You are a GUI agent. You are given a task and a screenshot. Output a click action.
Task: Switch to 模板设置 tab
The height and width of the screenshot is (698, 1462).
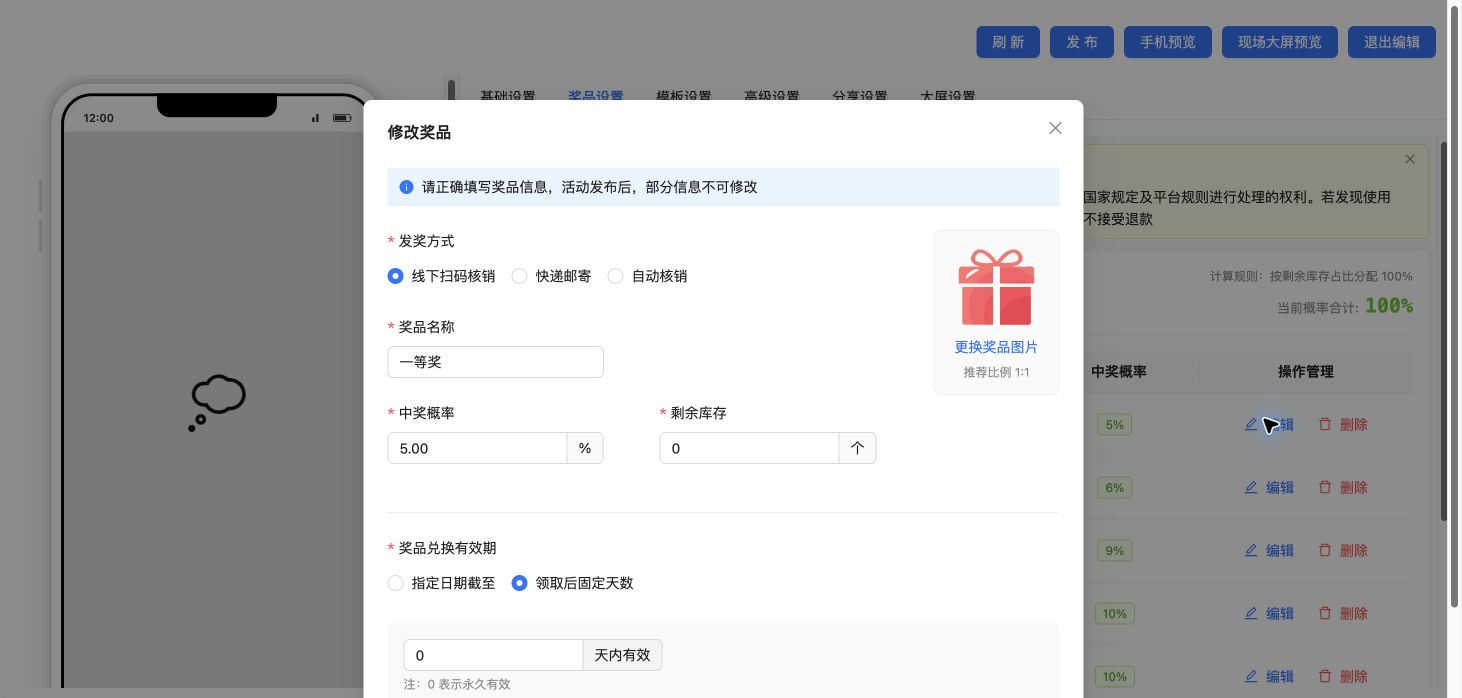click(x=684, y=96)
